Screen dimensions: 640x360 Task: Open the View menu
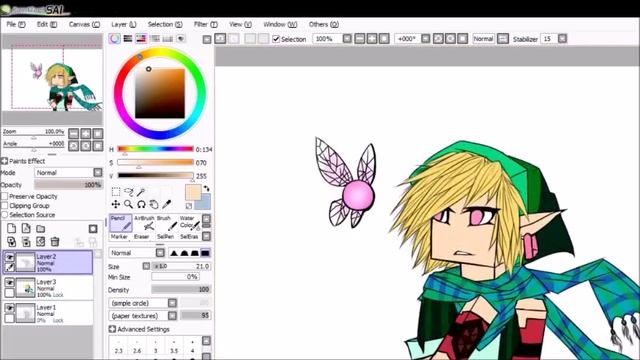pos(240,24)
